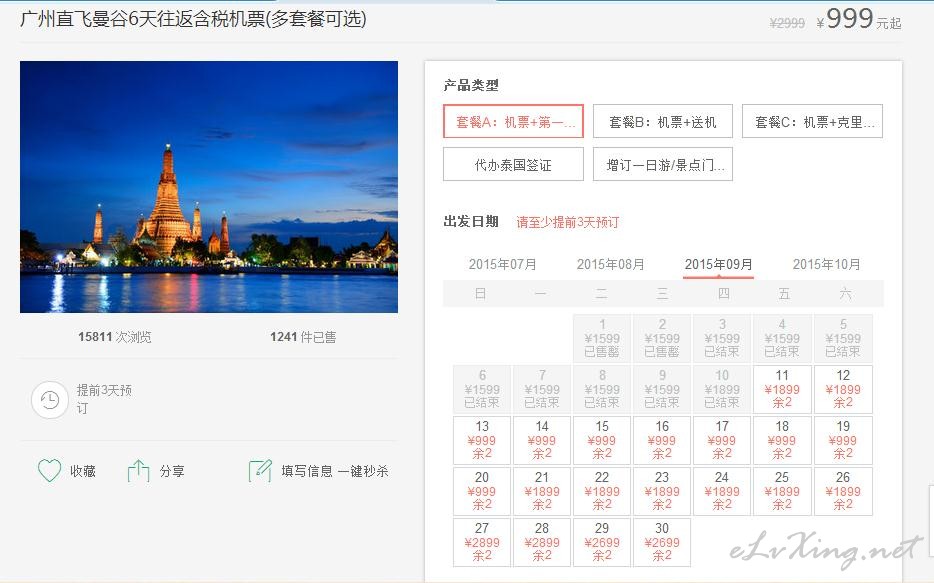Click ended date September 5
Screen dimensions: 934x583
click(x=843, y=338)
